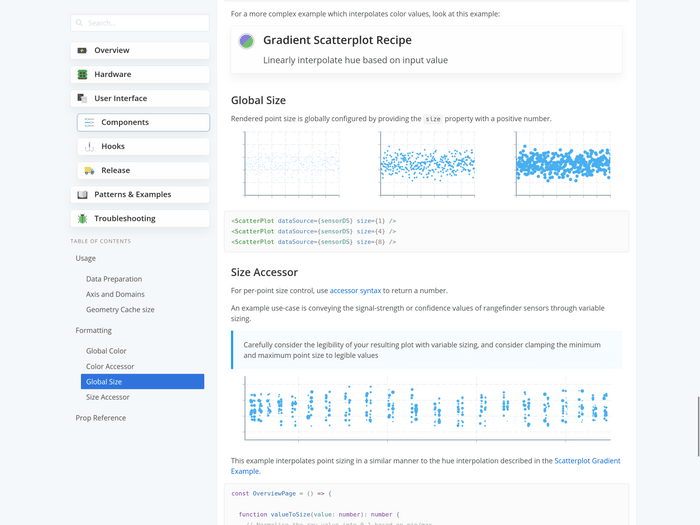Click the Release truck icon

(x=89, y=170)
